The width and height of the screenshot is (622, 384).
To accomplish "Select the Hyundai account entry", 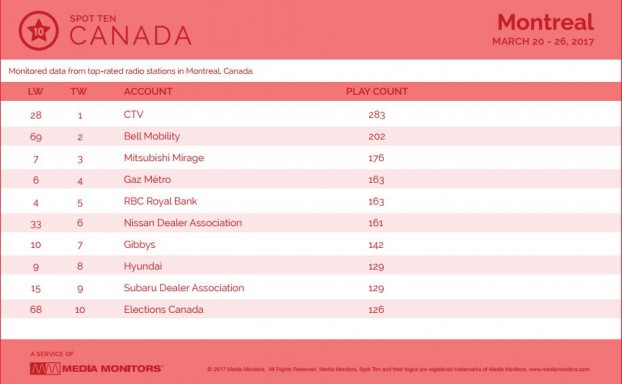I will tap(143, 266).
